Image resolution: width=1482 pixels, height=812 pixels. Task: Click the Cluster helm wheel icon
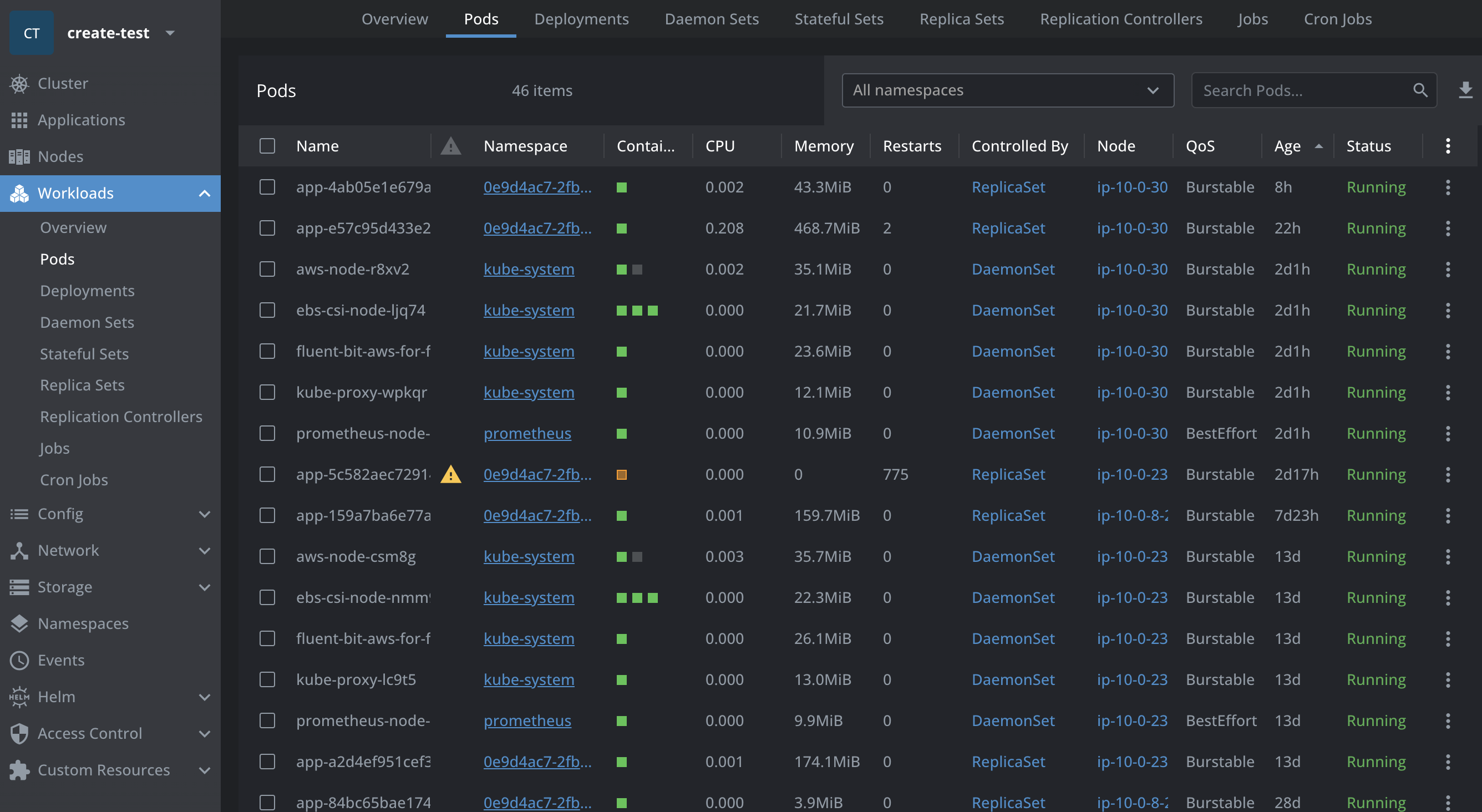(x=19, y=83)
